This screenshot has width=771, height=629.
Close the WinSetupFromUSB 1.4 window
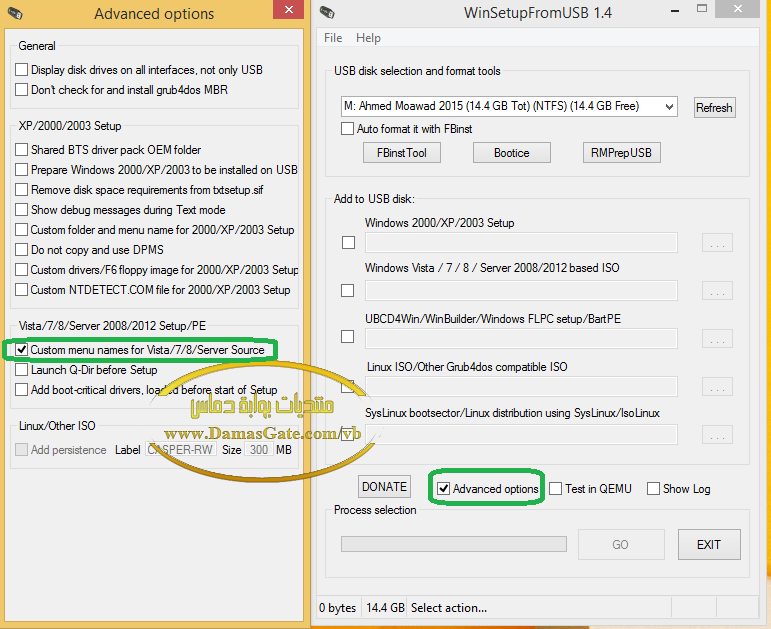point(738,9)
